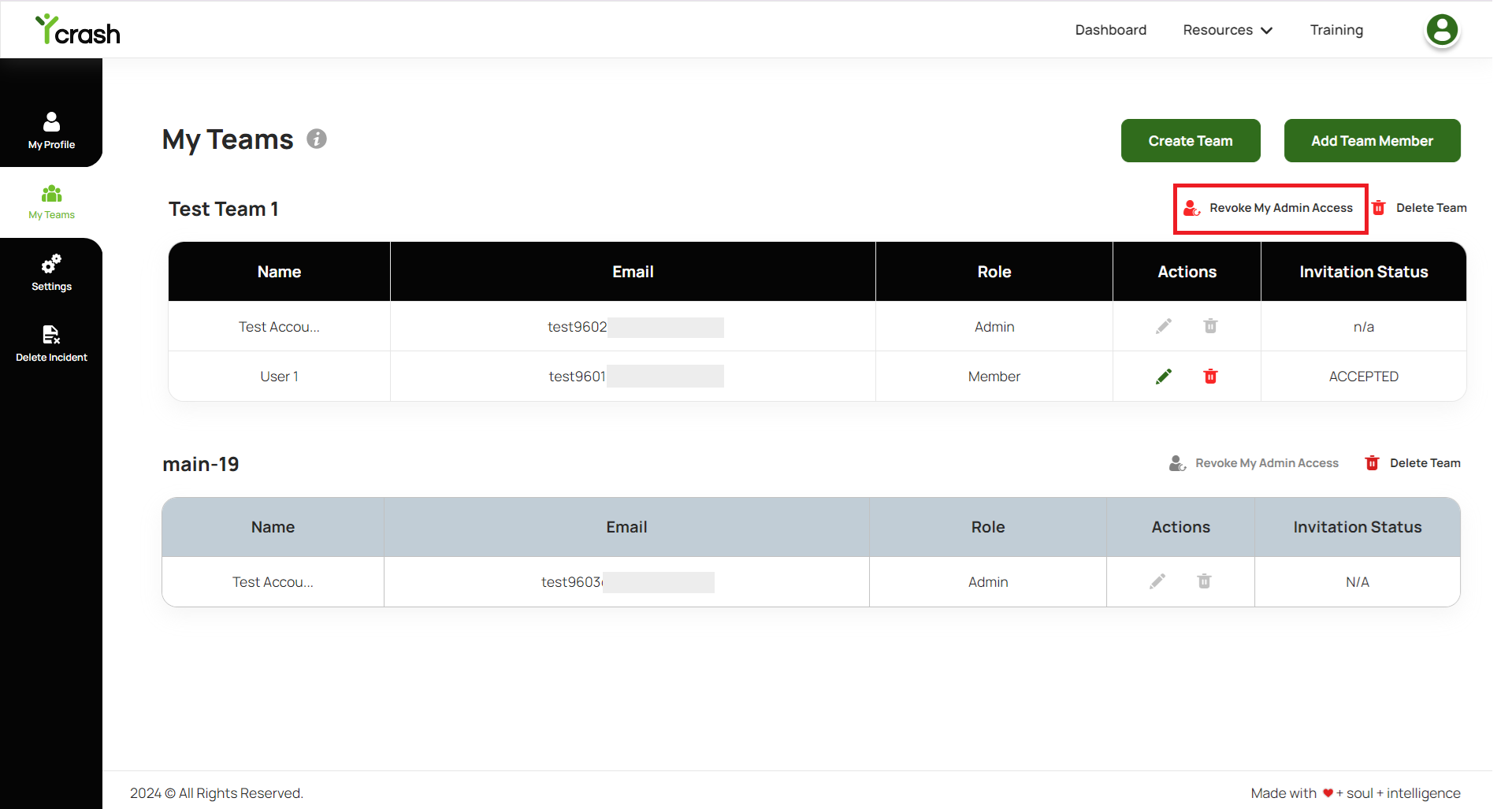Expand the Resources dropdown
The image size is (1512, 809).
(x=1228, y=30)
